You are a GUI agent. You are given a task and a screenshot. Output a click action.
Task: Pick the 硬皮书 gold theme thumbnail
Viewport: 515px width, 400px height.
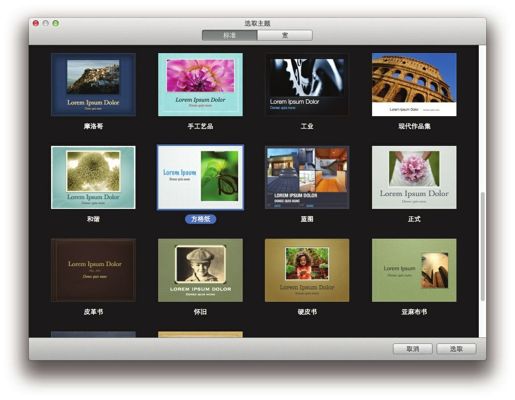coord(307,270)
